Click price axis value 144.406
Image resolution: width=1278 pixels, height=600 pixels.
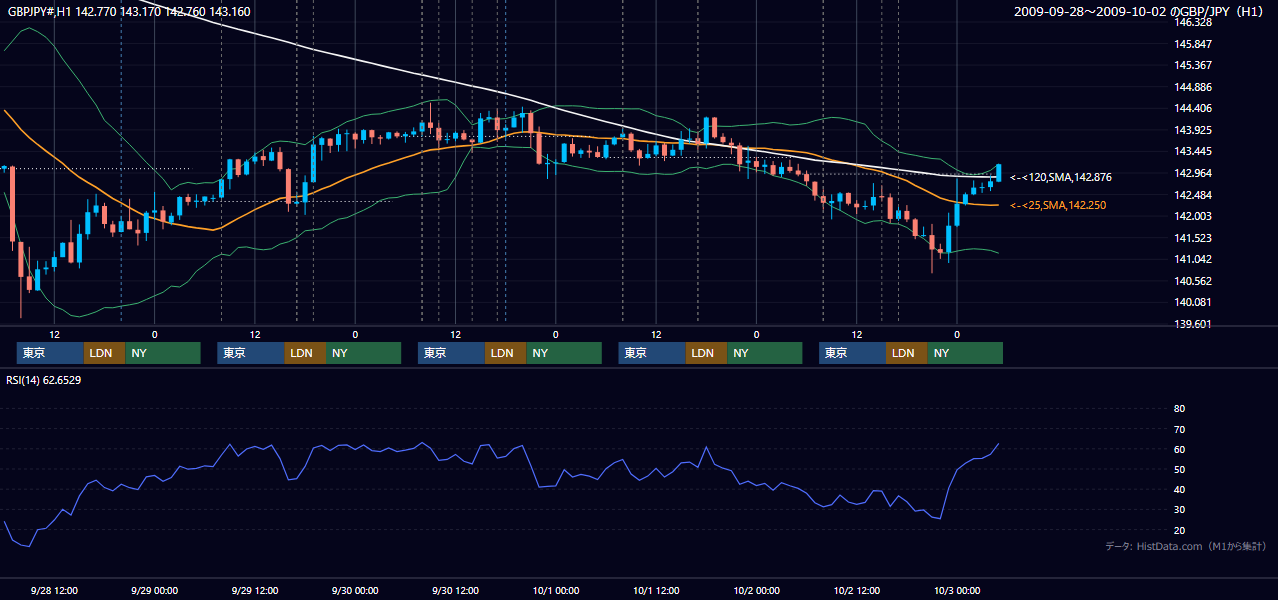pos(1193,108)
